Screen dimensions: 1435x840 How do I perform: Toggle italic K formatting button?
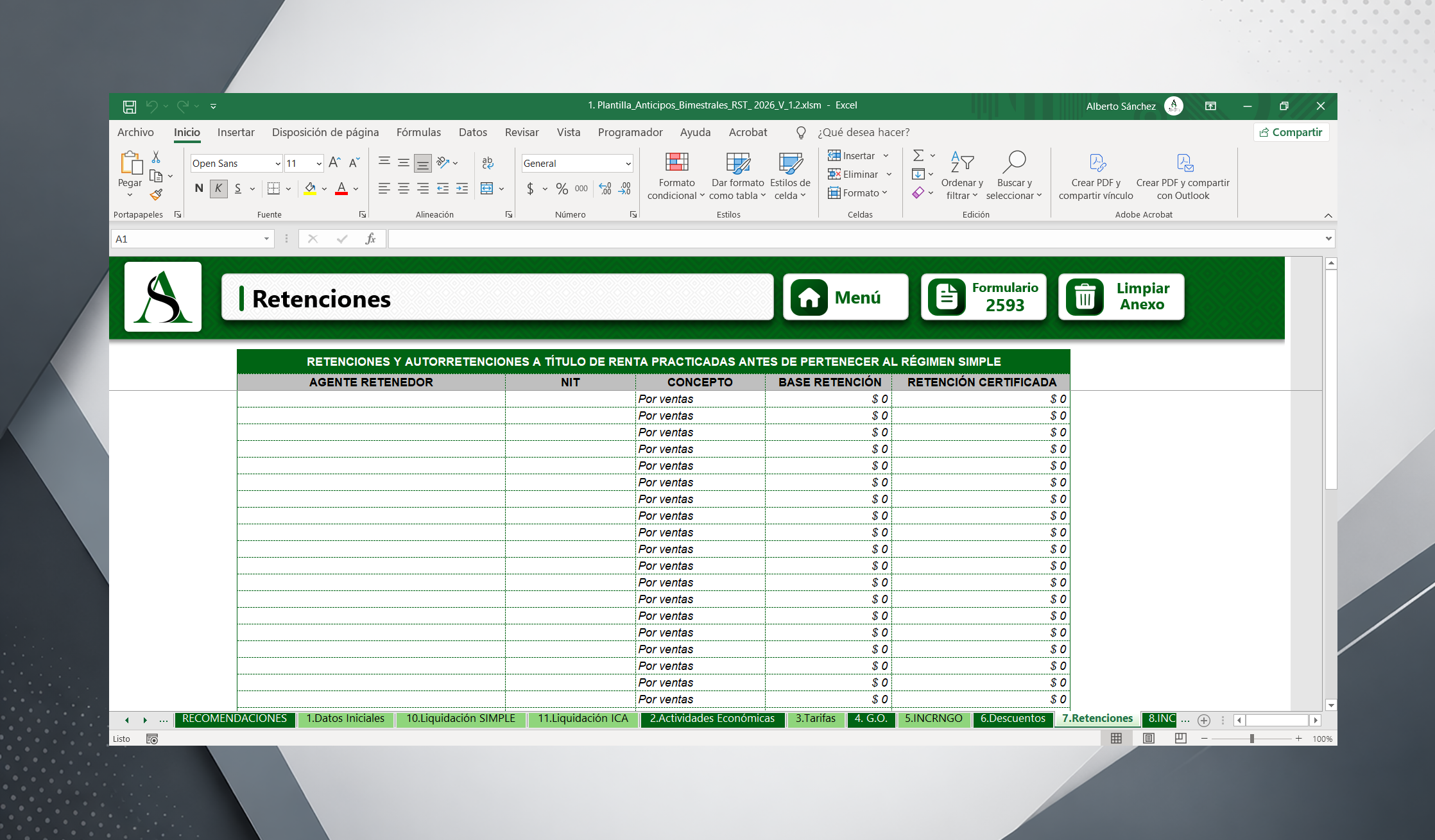click(x=219, y=189)
